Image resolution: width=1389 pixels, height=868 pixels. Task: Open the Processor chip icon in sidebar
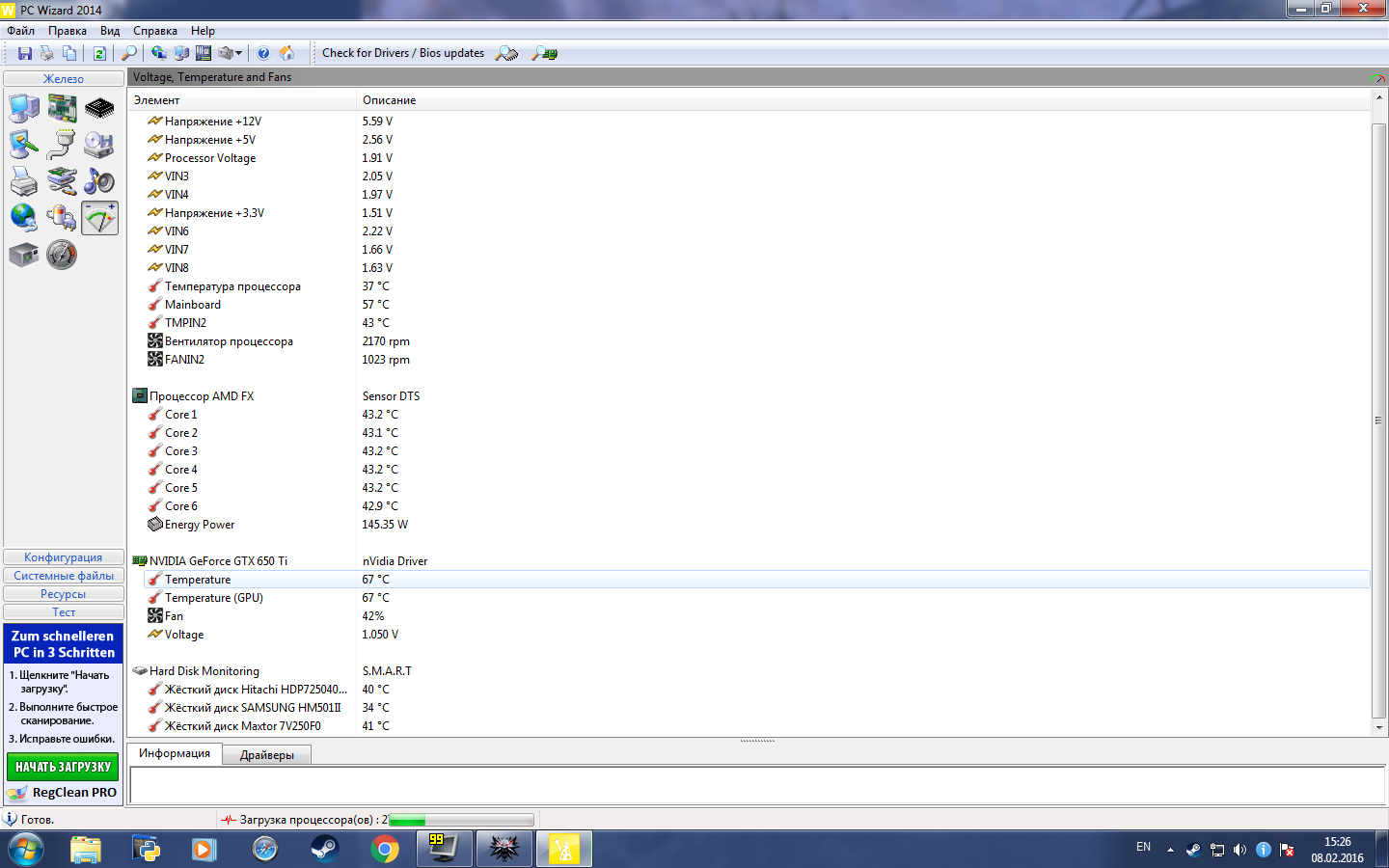(x=99, y=108)
